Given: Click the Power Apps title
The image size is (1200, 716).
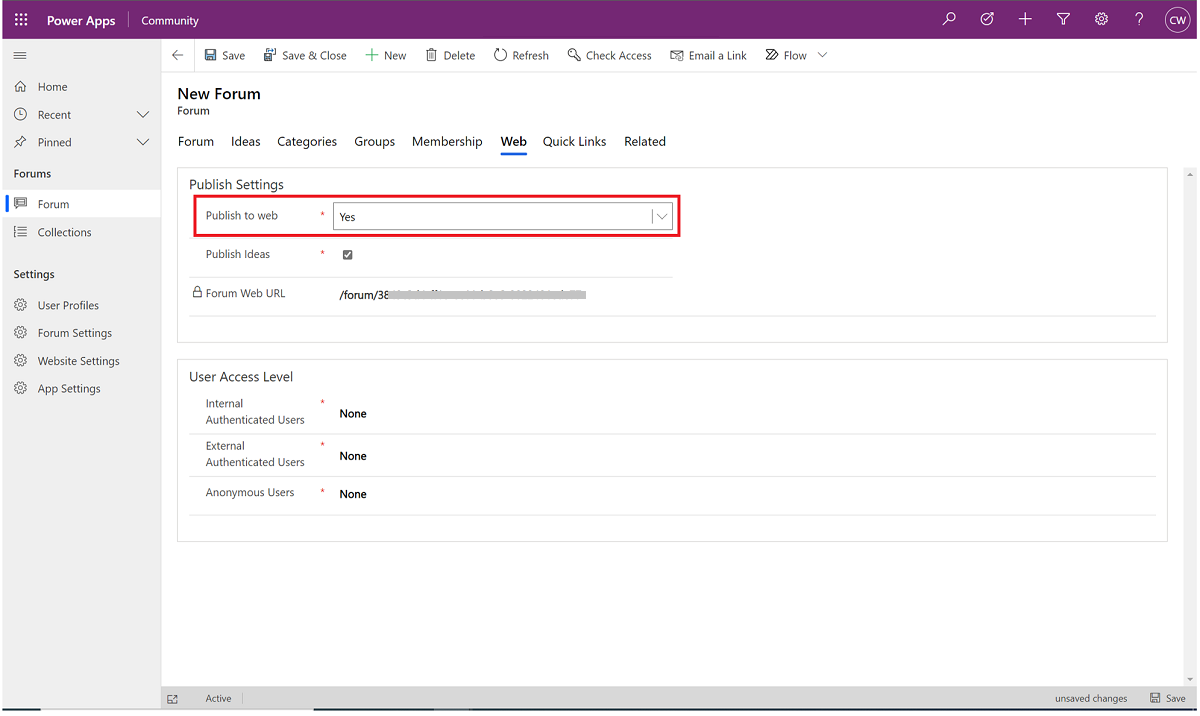Looking at the screenshot, I should coord(81,20).
